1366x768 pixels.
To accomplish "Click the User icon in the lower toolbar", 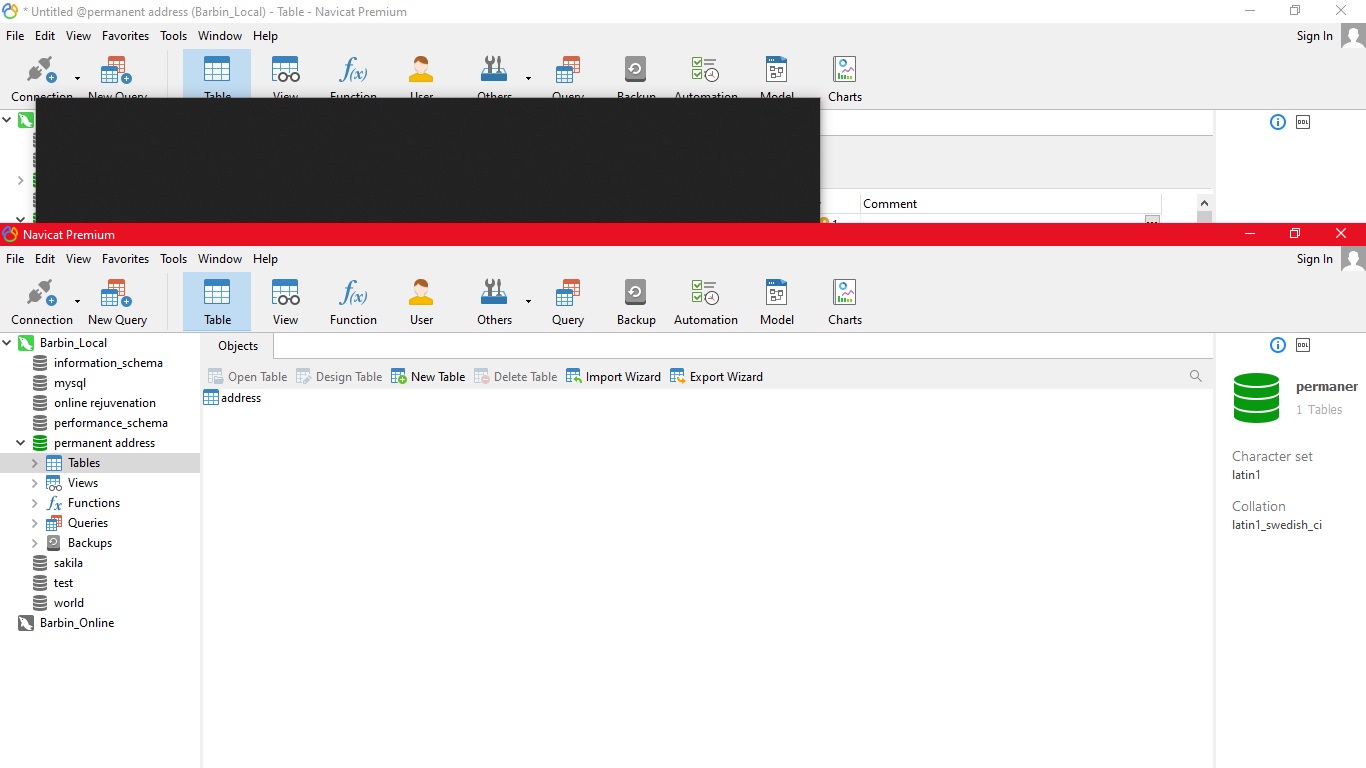I will tap(421, 302).
